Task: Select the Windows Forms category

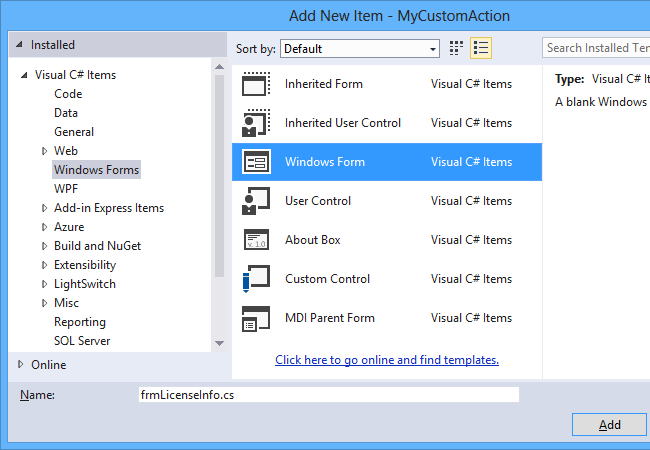Action: [x=96, y=170]
